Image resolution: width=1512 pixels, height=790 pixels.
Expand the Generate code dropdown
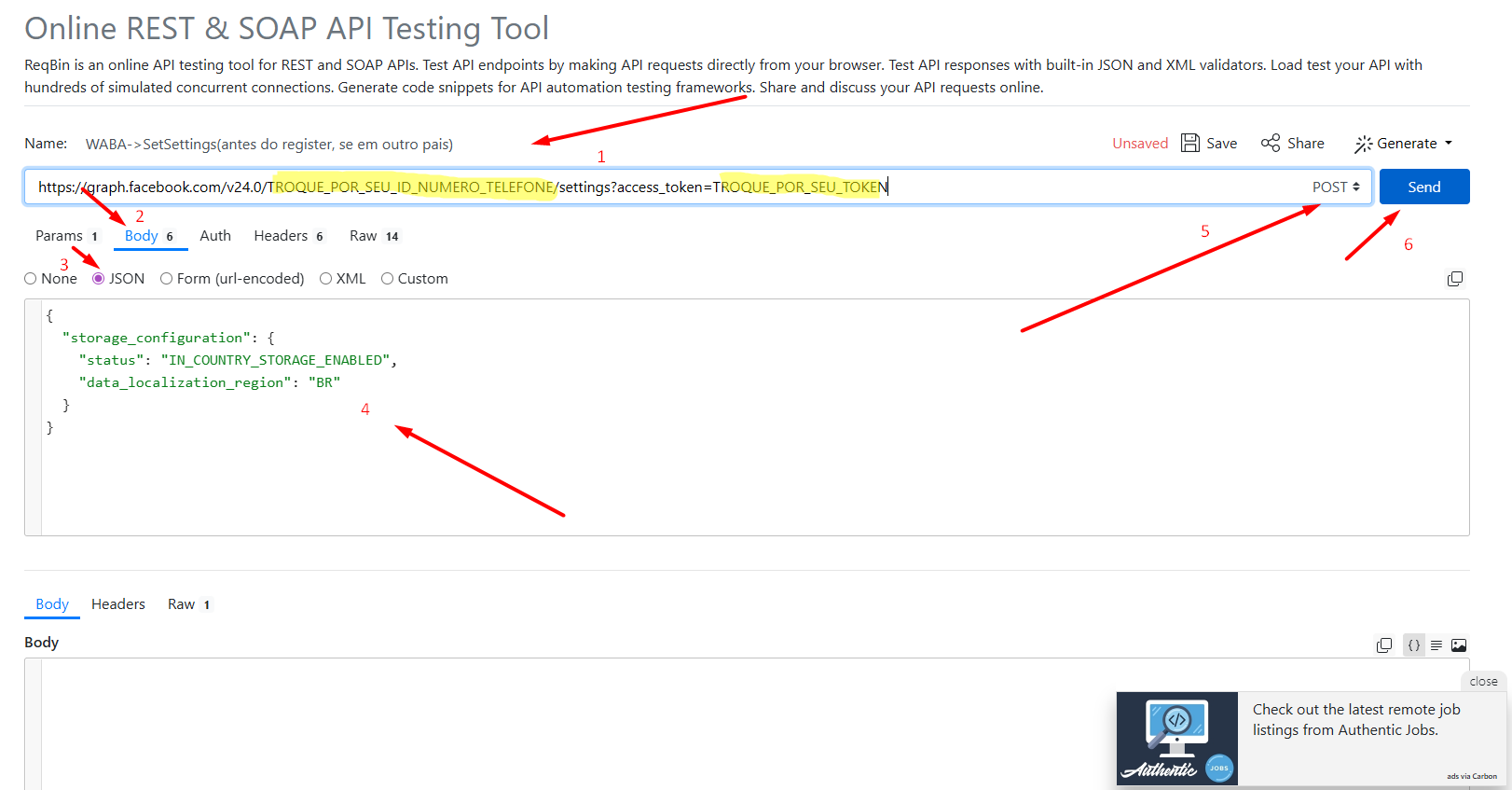pyautogui.click(x=1404, y=144)
